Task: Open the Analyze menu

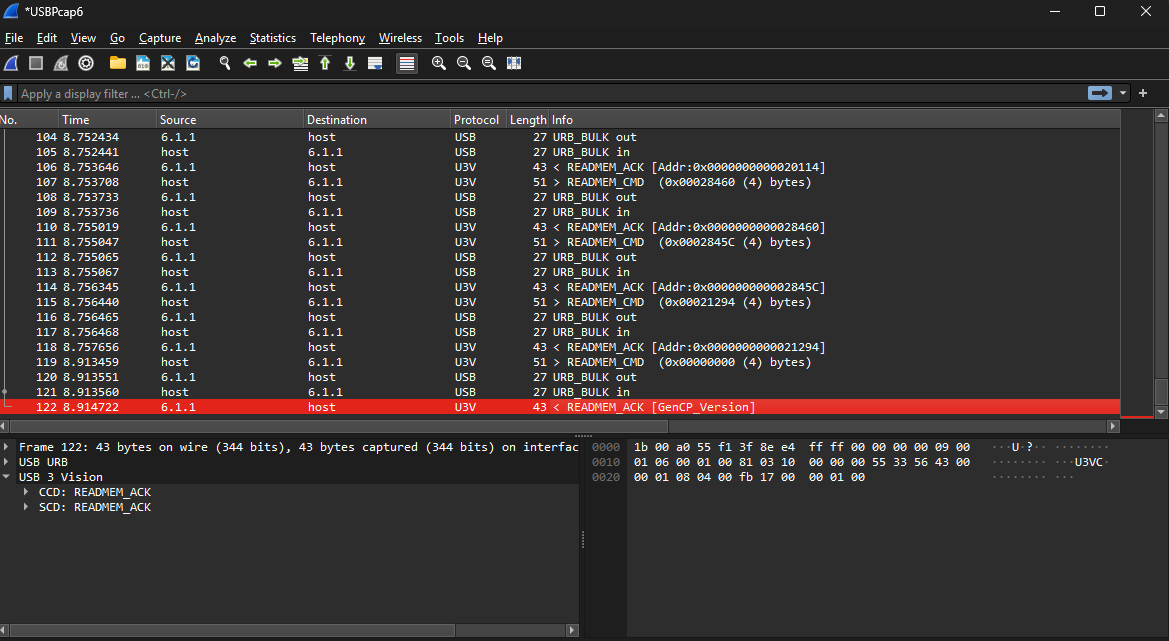Action: (x=215, y=38)
